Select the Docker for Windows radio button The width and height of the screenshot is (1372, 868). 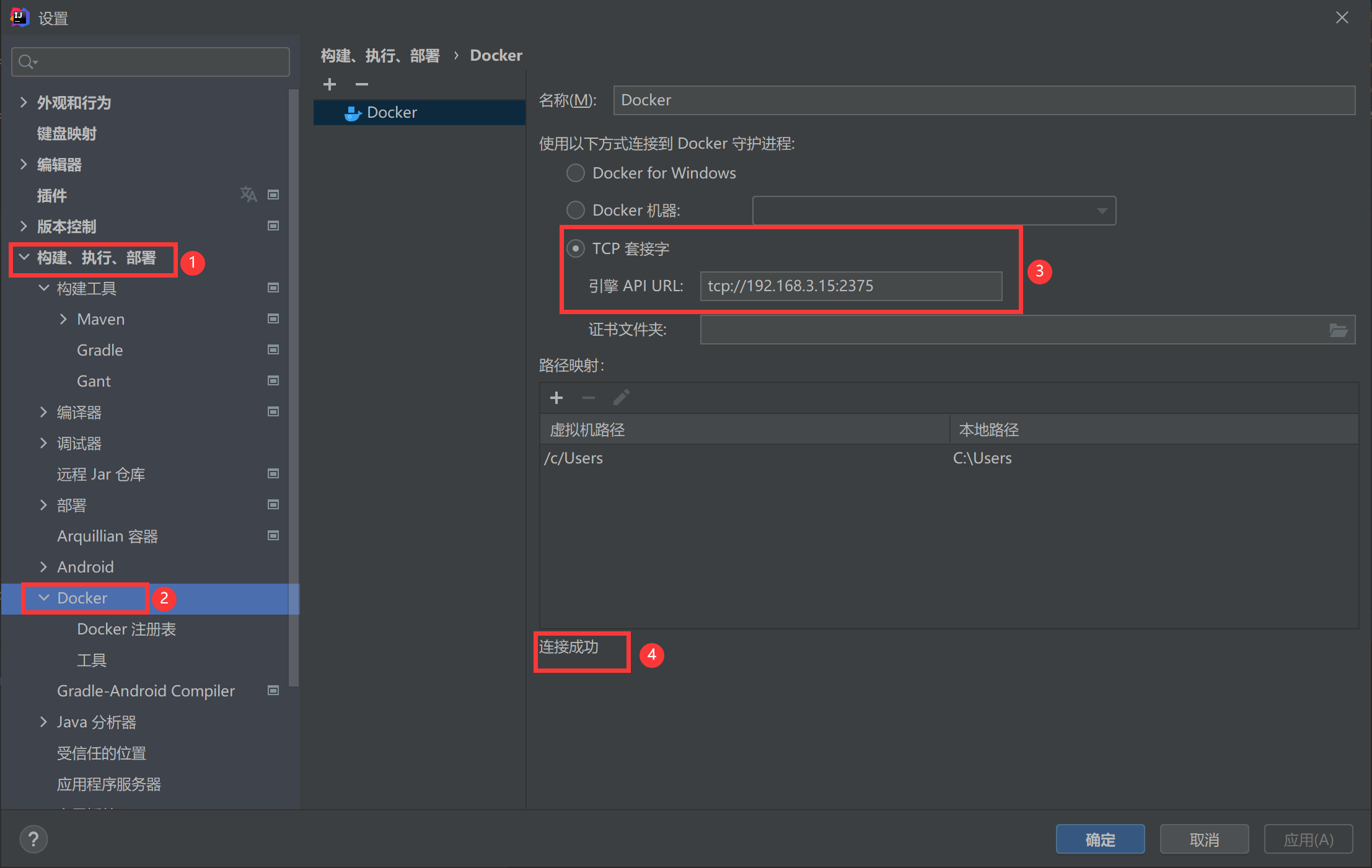pos(576,173)
